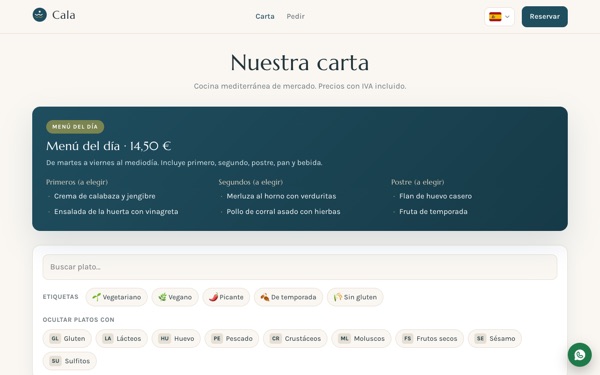
Task: Click the SU sulfitos allergen badge
Action: (55, 361)
